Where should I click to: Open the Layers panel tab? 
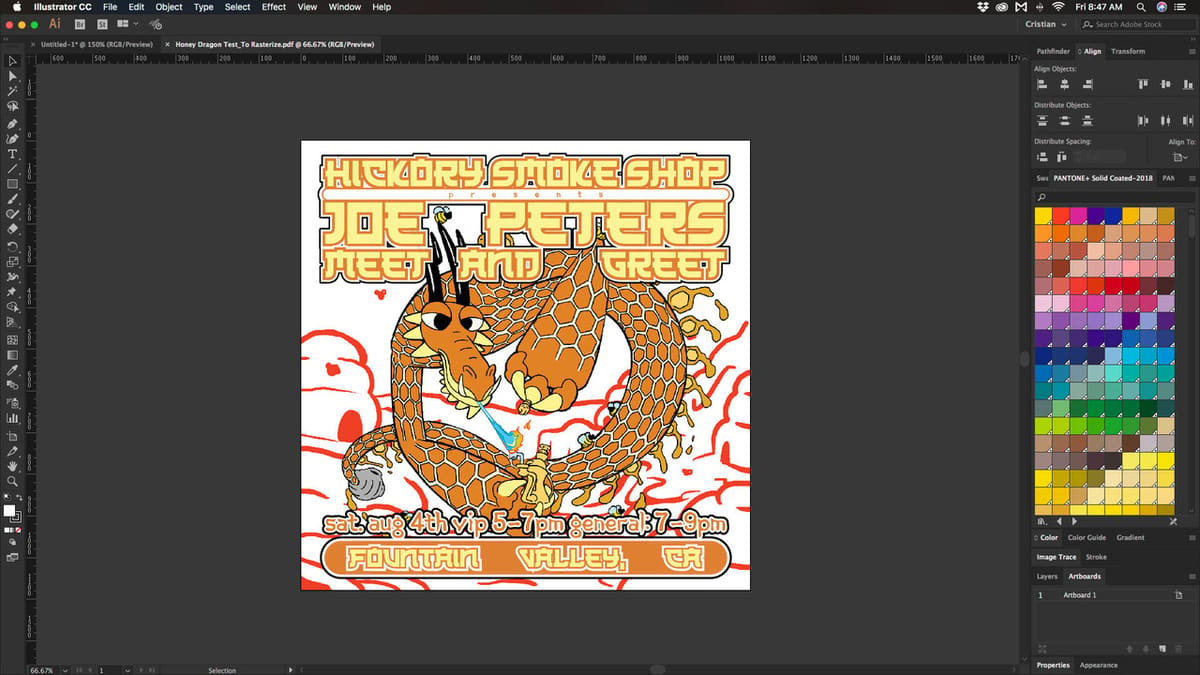point(1047,576)
